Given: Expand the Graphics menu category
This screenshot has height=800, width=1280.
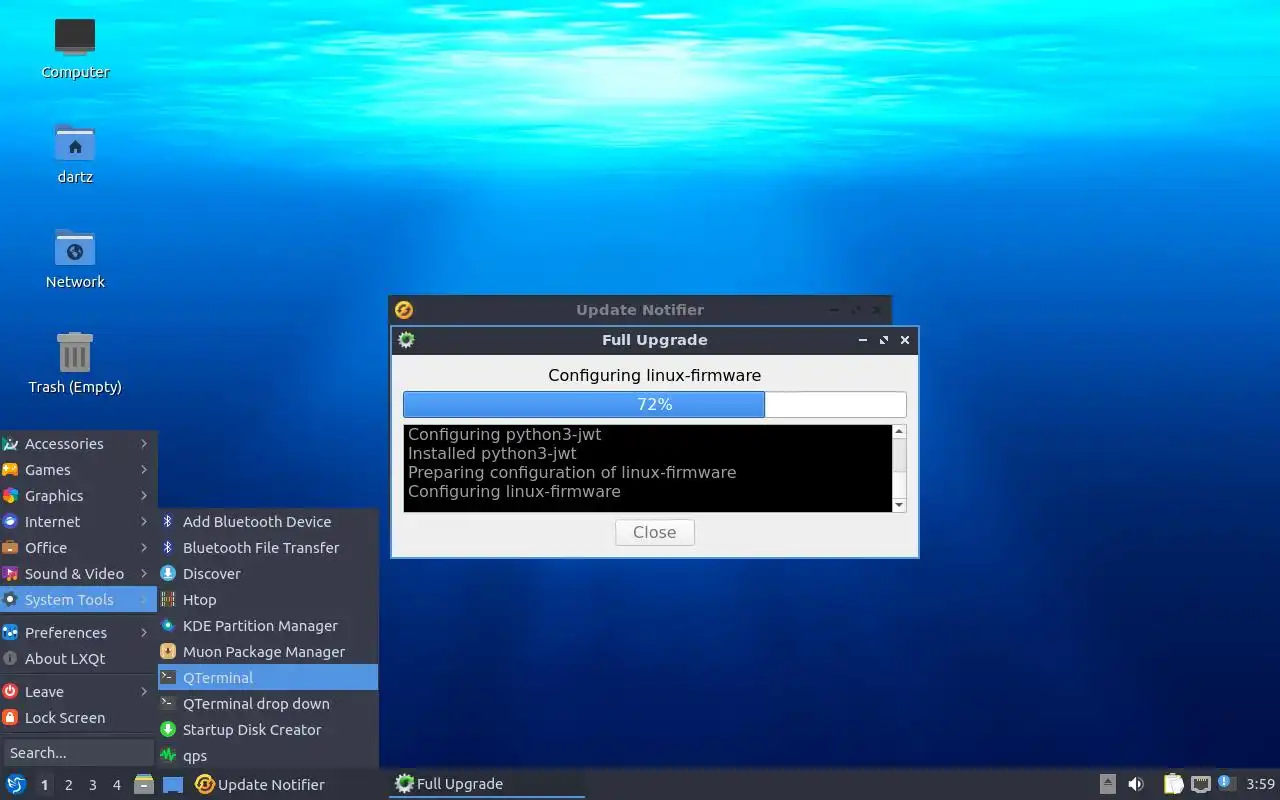Looking at the screenshot, I should click(78, 495).
